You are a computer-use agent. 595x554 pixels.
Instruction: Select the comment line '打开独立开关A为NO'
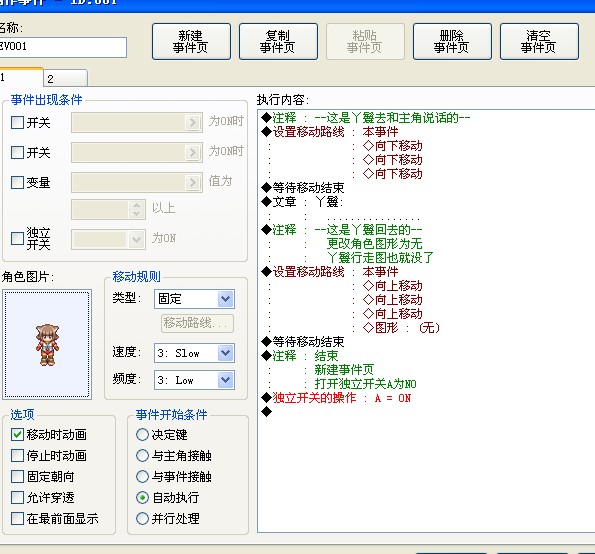365,384
